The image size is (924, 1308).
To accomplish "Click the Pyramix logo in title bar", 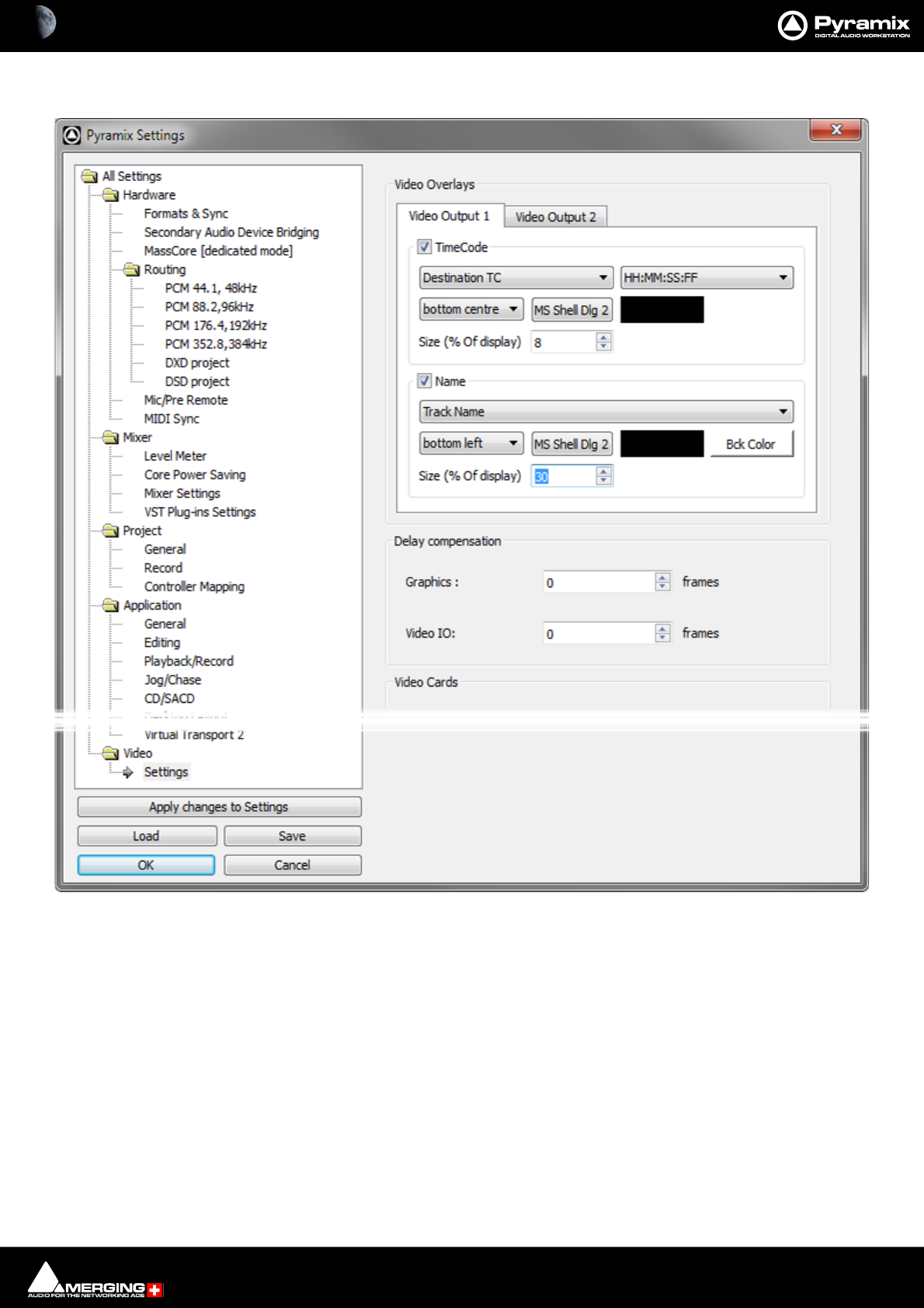I will coord(72,135).
